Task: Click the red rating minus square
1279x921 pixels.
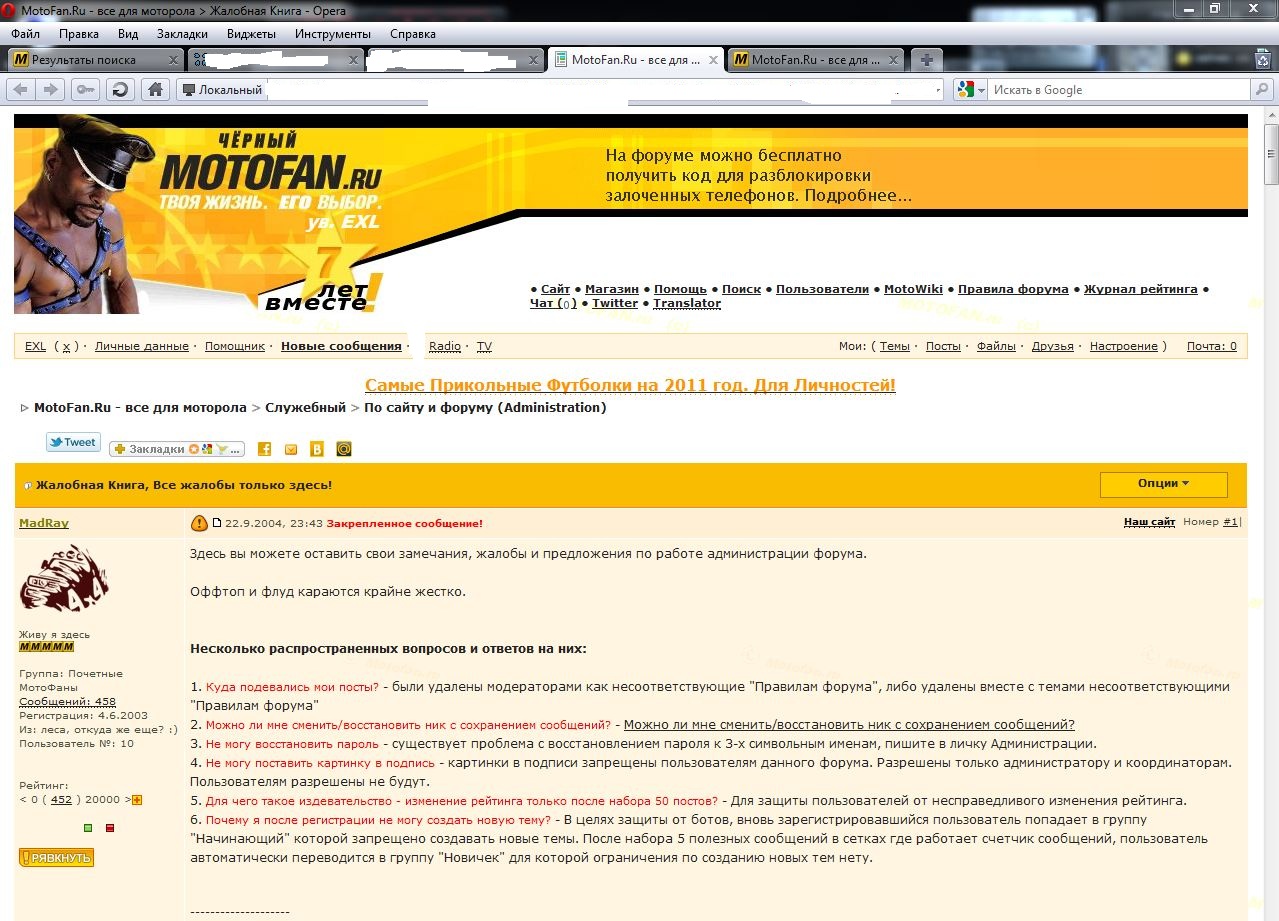Action: point(110,828)
